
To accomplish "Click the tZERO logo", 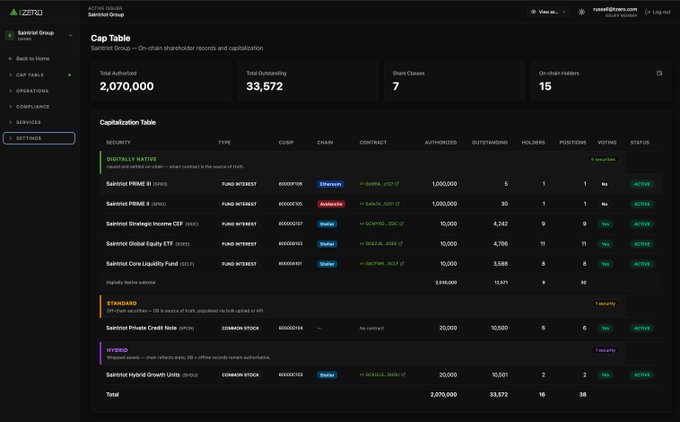I will pyautogui.click(x=26, y=13).
